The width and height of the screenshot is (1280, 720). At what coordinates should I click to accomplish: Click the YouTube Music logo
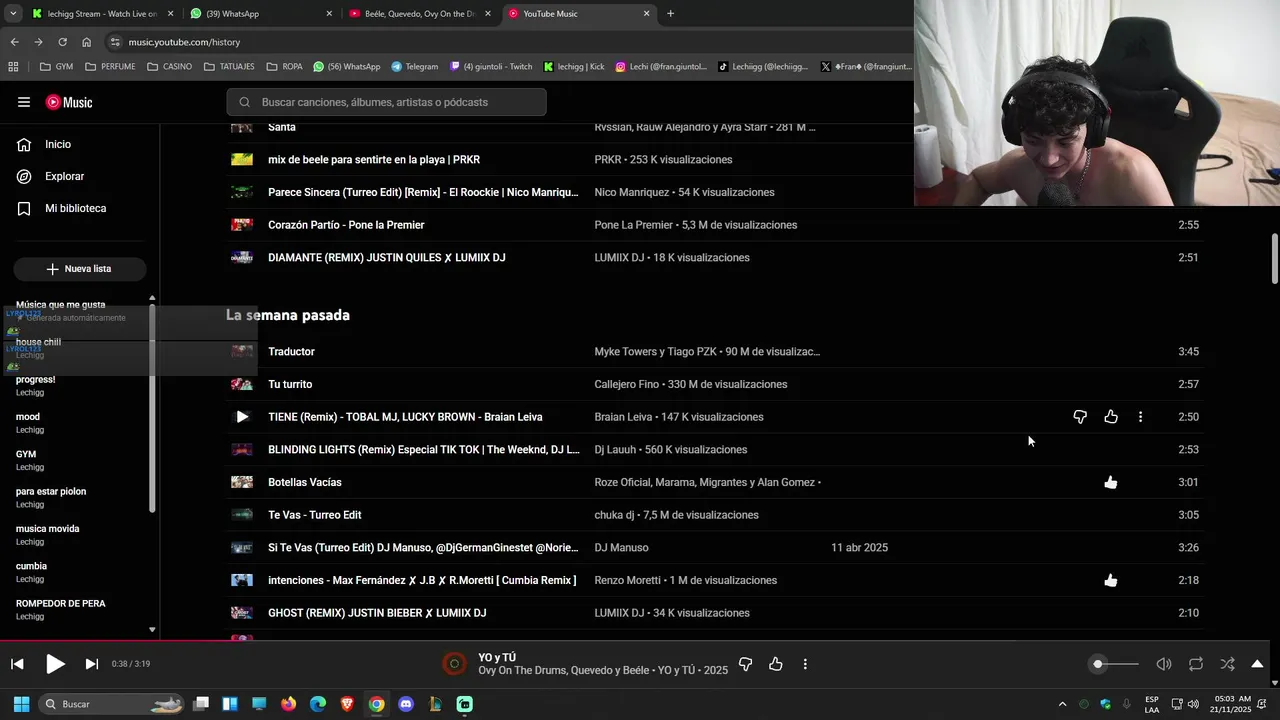tap(69, 102)
